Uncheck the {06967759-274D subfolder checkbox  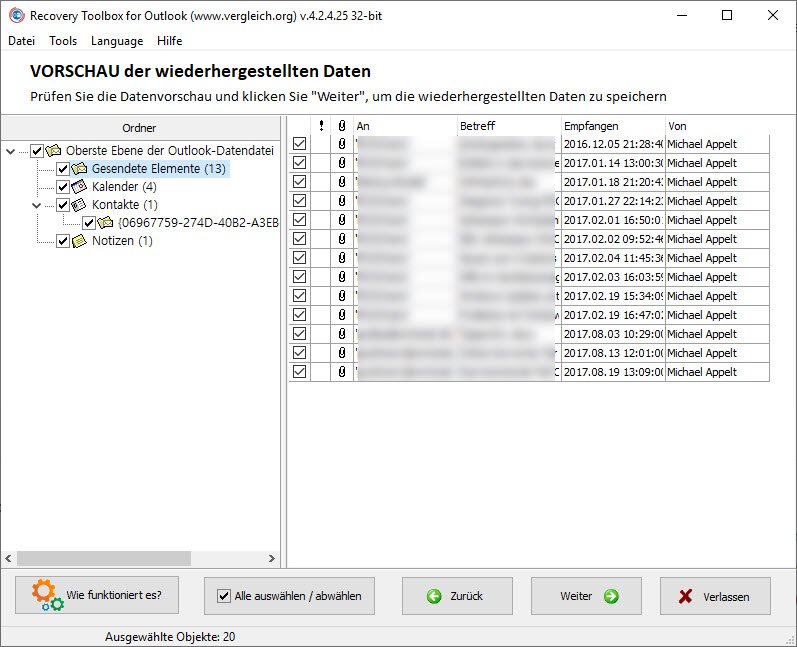(x=89, y=223)
